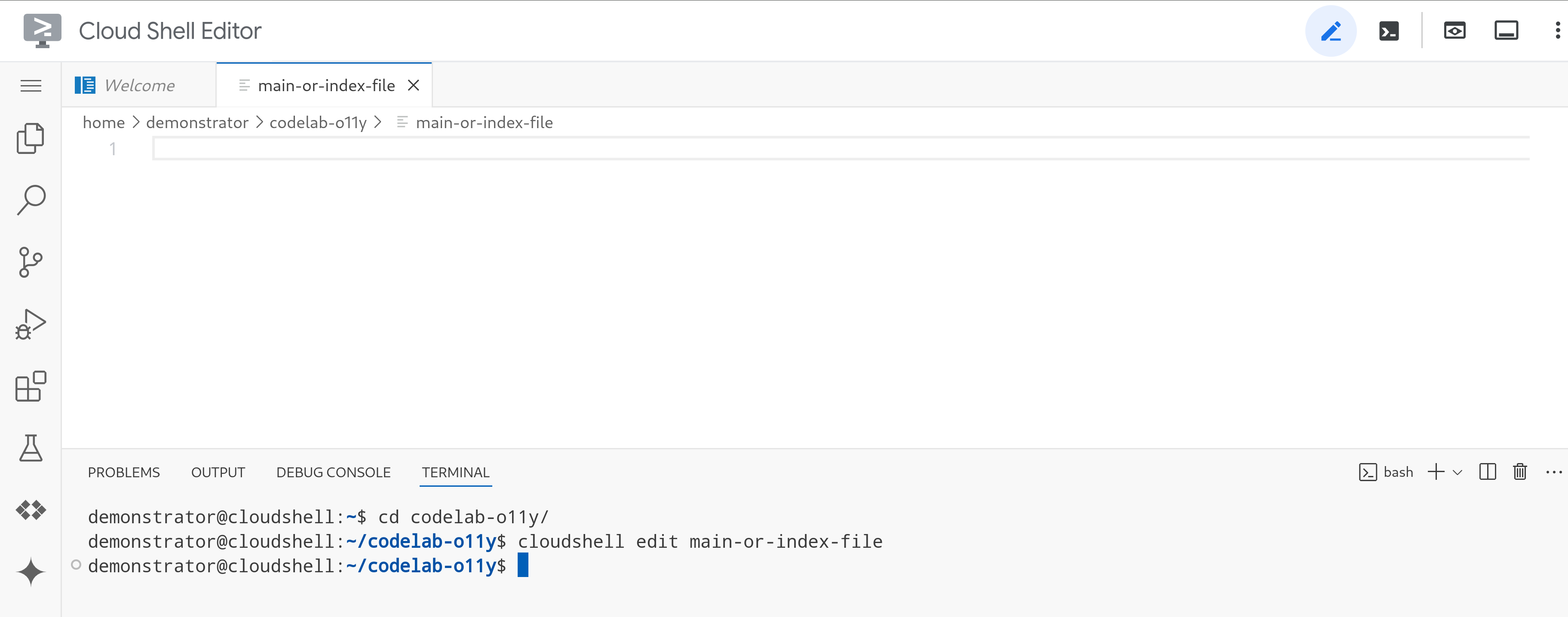Click the Search sidebar icon
Screen dimensions: 1568x617
[x=31, y=199]
